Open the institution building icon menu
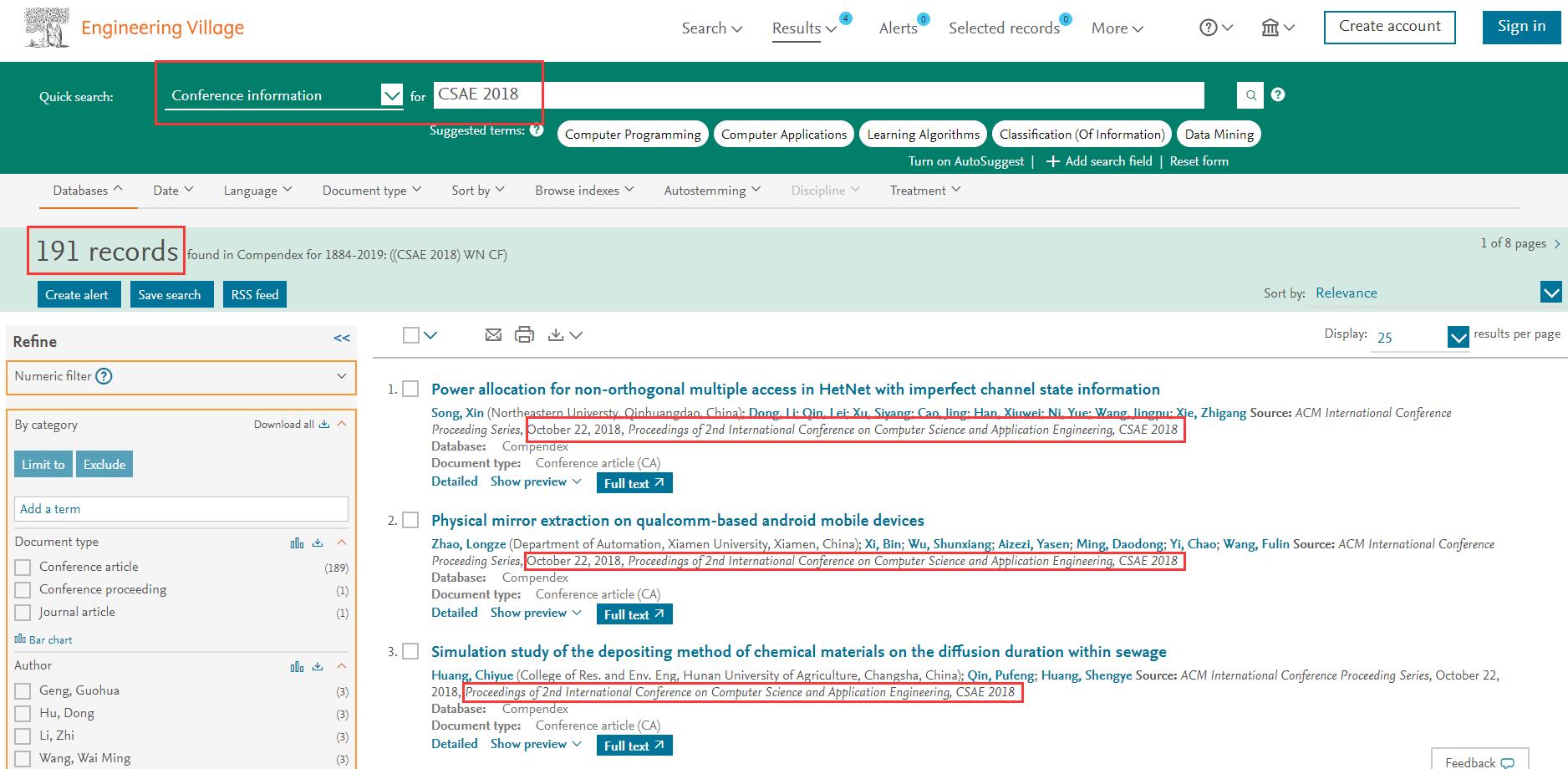Screen dimensions: 1568x769 (1270, 28)
